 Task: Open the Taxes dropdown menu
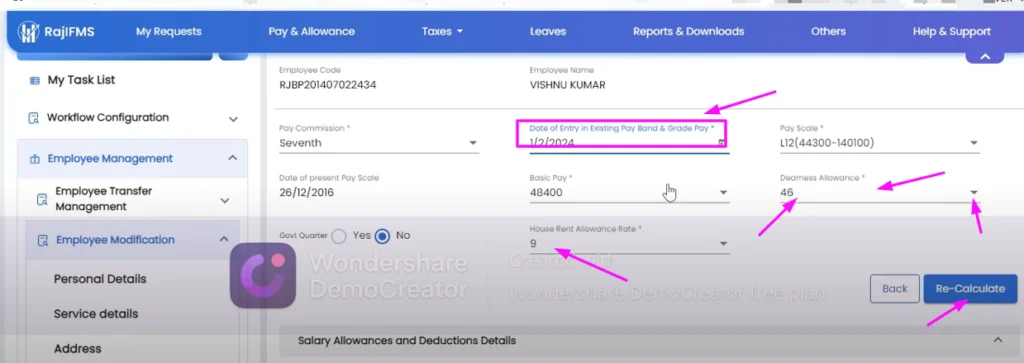pyautogui.click(x=442, y=31)
